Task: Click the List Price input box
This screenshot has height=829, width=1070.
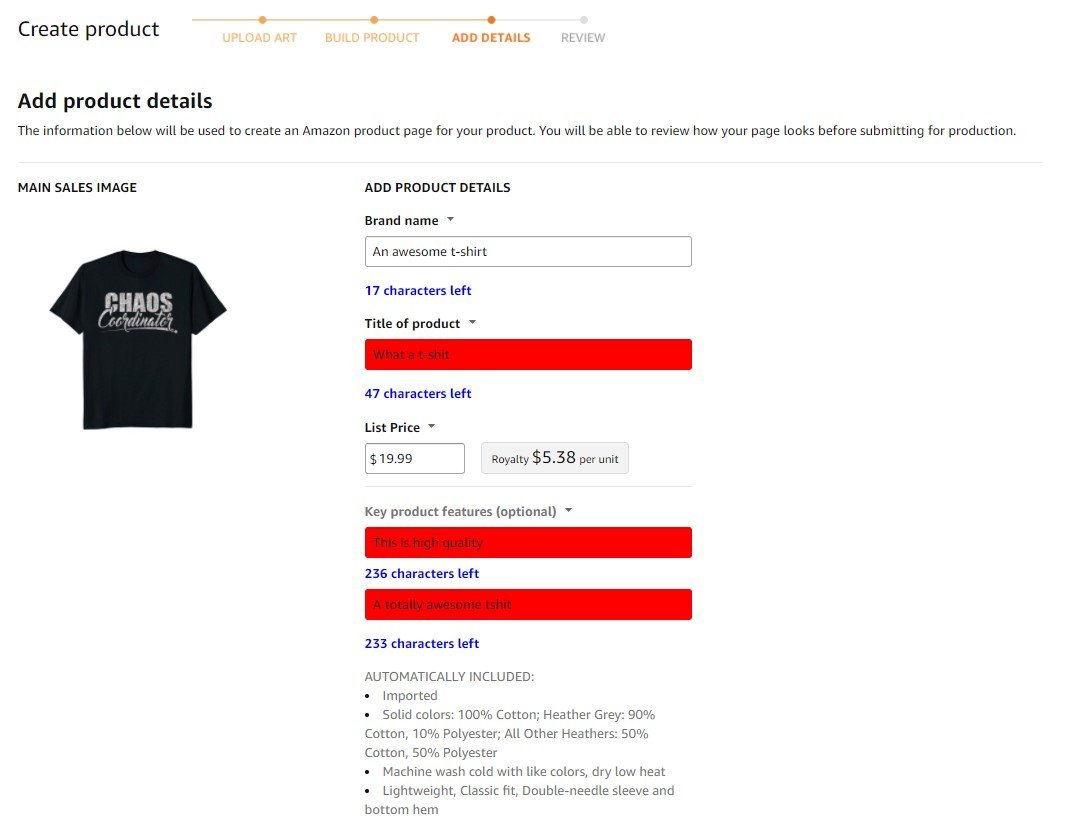Action: (x=415, y=459)
